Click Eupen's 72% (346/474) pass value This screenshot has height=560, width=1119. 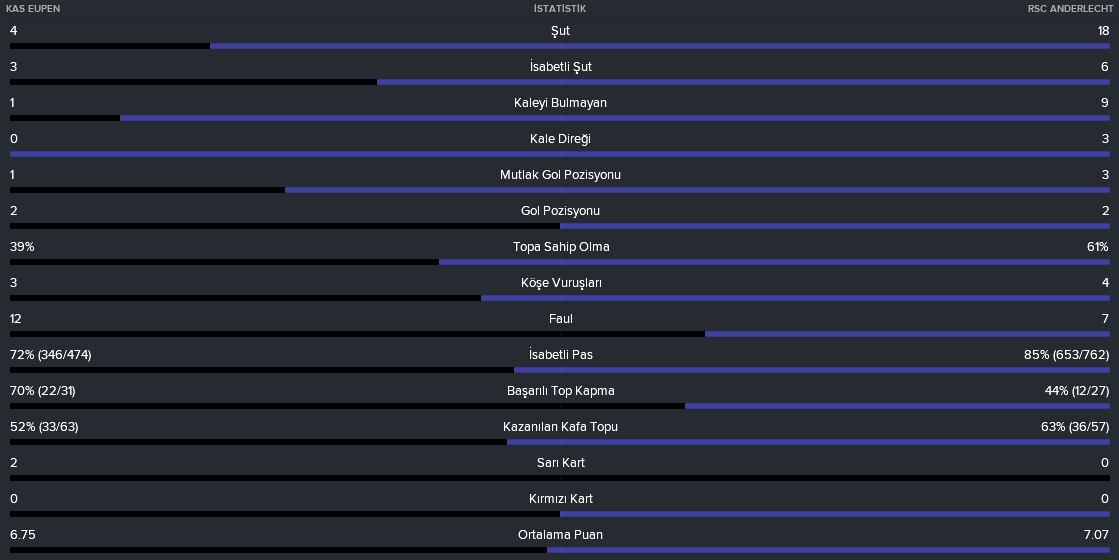pyautogui.click(x=51, y=355)
